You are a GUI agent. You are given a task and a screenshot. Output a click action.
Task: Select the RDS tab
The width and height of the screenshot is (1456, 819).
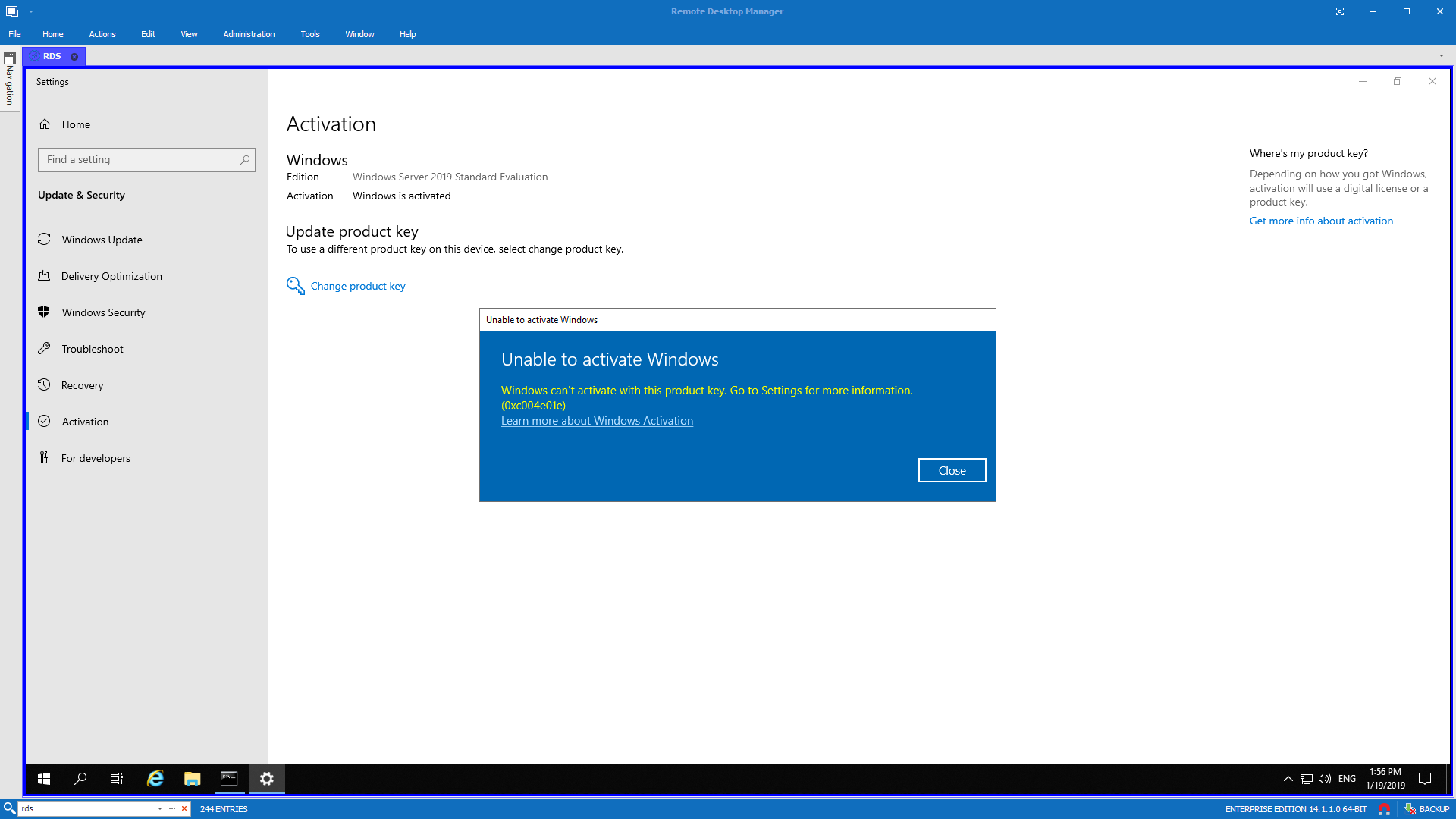(51, 55)
